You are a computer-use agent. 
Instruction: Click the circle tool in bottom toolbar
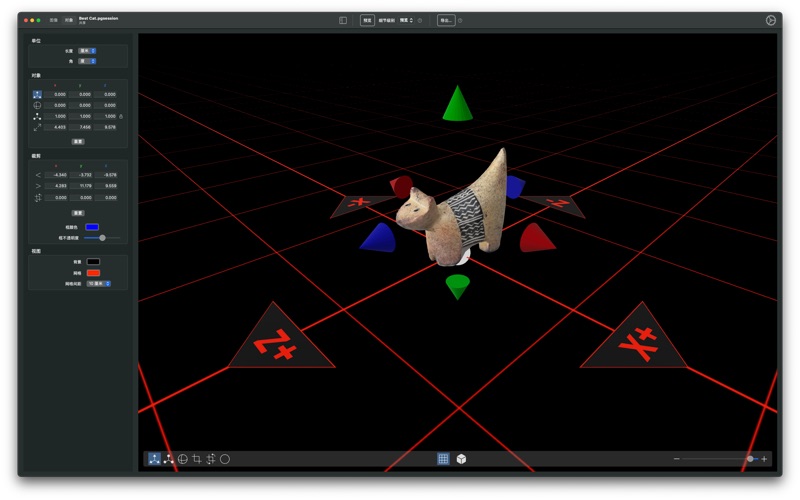pyautogui.click(x=225, y=459)
